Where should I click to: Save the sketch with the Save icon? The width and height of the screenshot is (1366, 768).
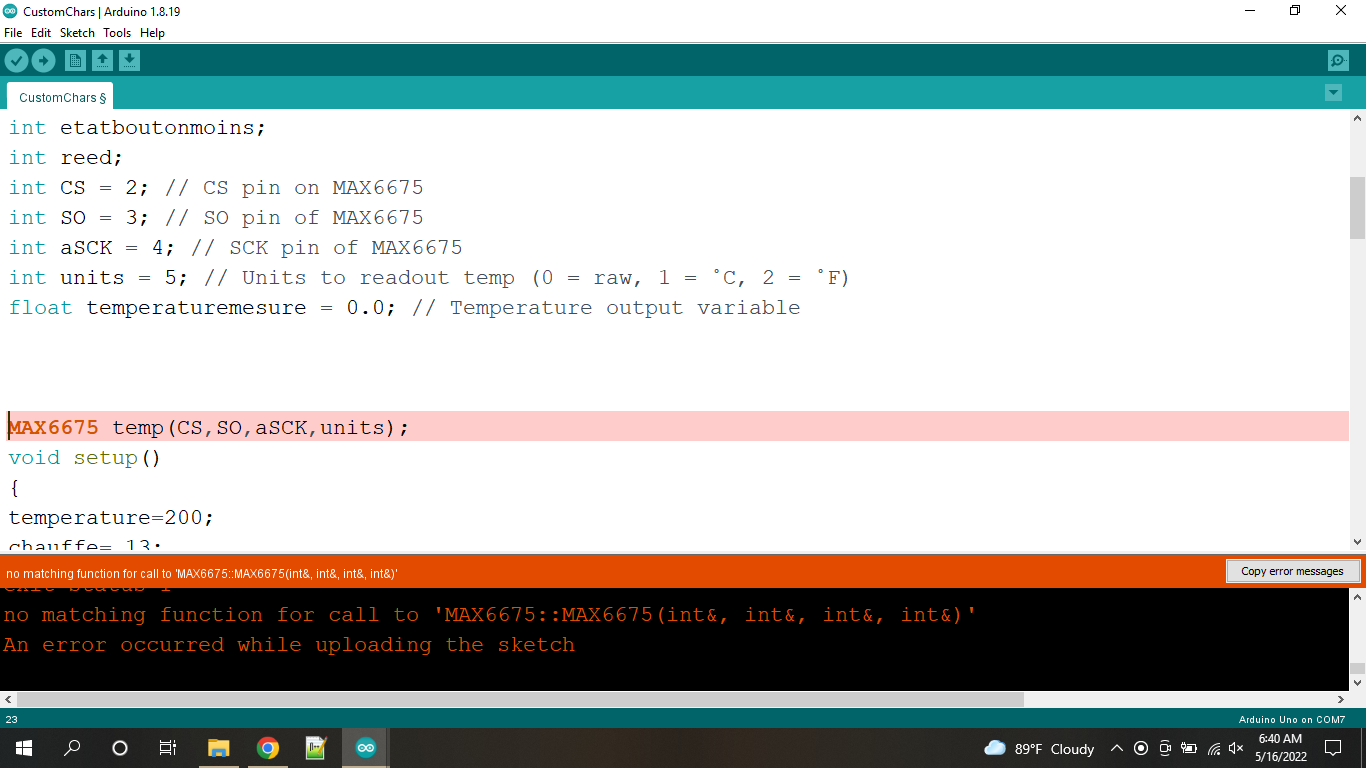129,61
